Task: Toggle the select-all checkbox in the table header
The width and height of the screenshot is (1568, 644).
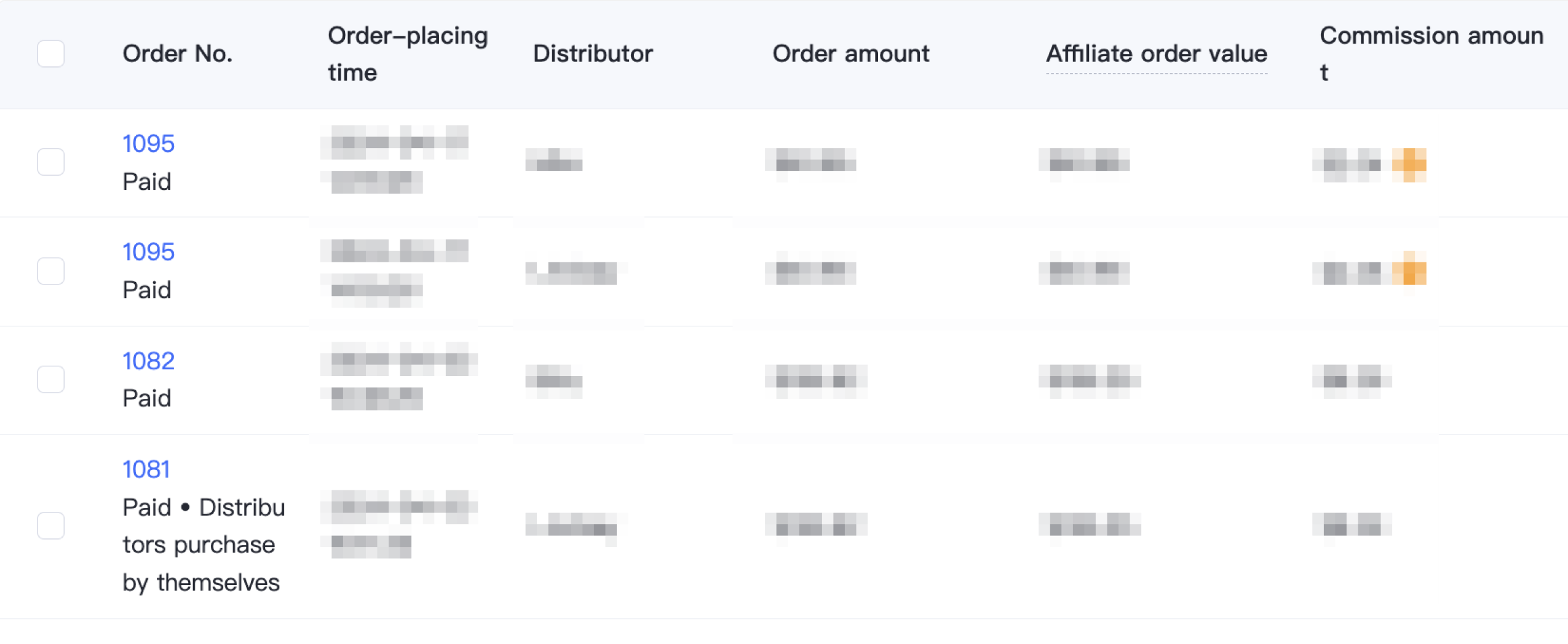Action: [x=50, y=53]
